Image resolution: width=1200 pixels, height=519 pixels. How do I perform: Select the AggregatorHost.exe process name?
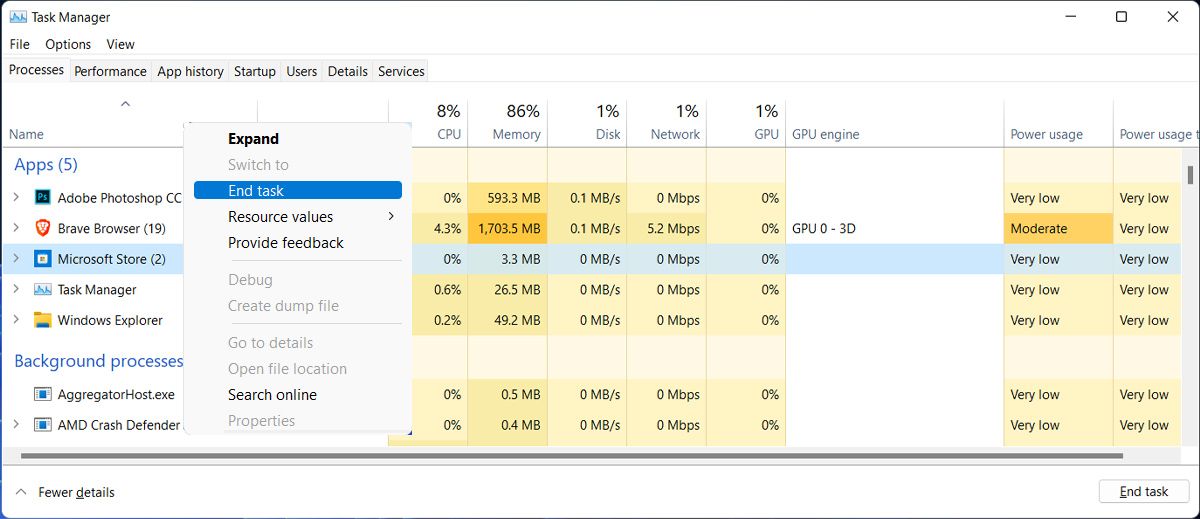pyautogui.click(x=116, y=394)
